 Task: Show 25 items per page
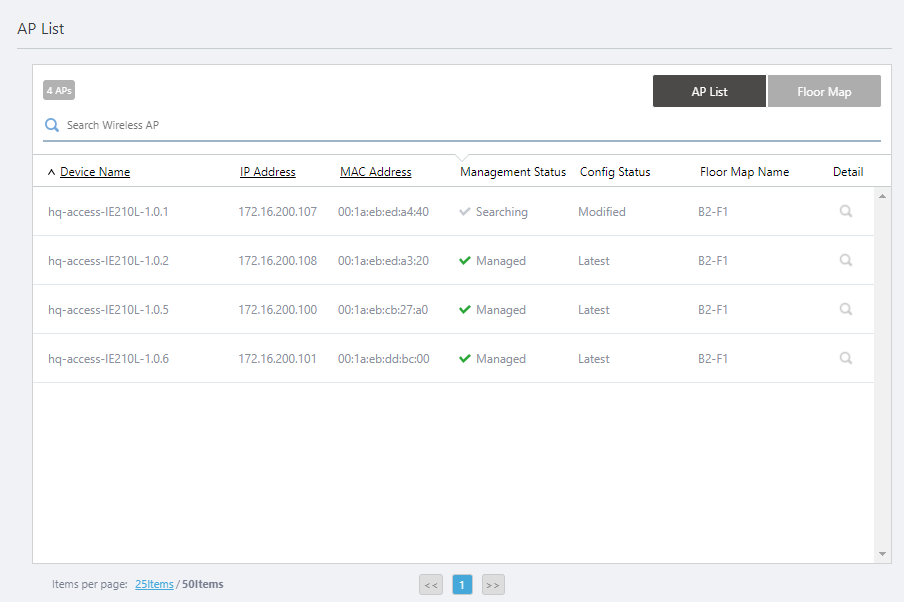(154, 584)
